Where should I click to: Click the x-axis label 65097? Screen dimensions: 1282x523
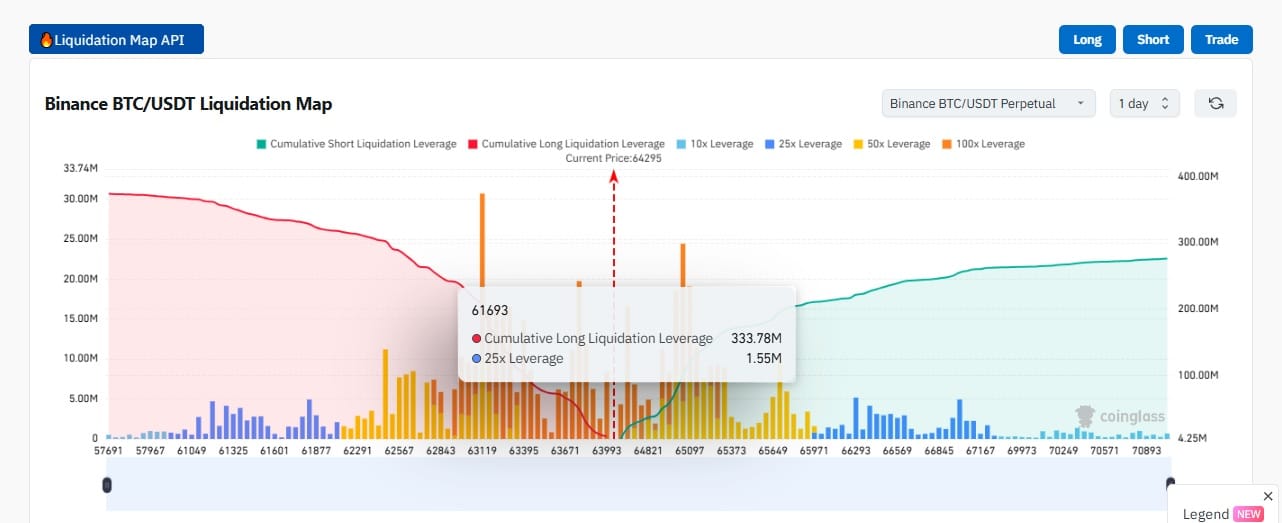[x=690, y=451]
